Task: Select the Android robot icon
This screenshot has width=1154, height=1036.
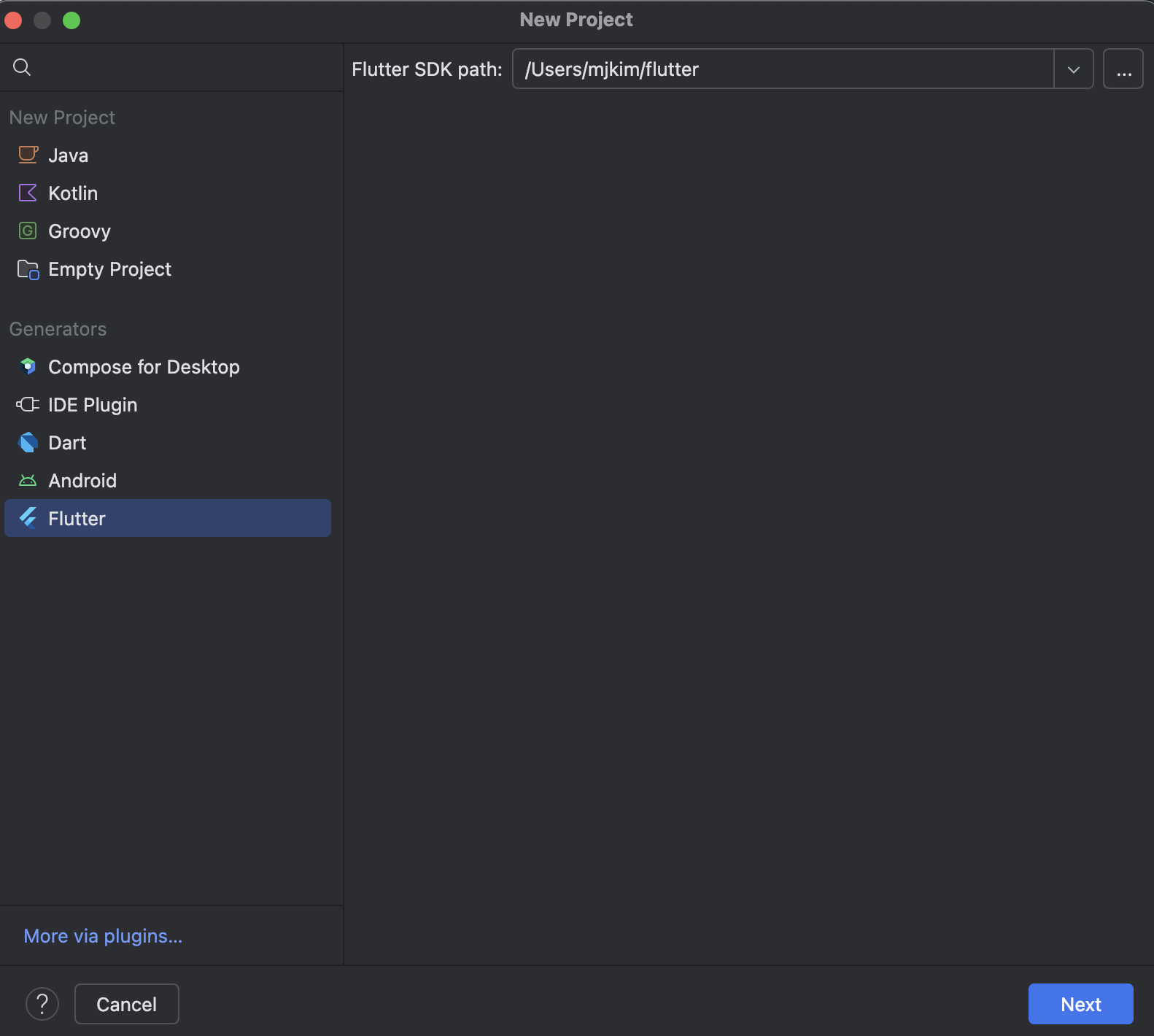Action: click(28, 480)
